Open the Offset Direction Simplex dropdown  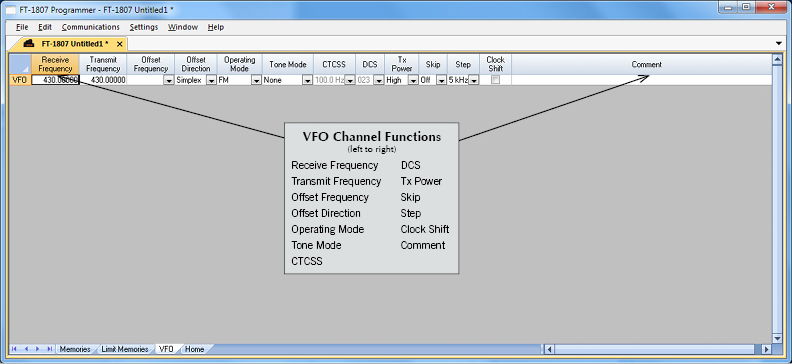click(212, 80)
